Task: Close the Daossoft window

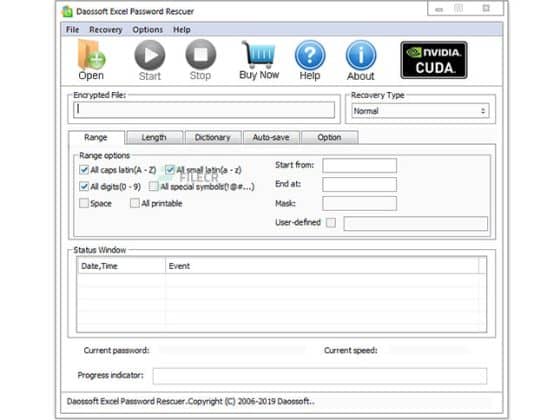Action: tap(486, 8)
